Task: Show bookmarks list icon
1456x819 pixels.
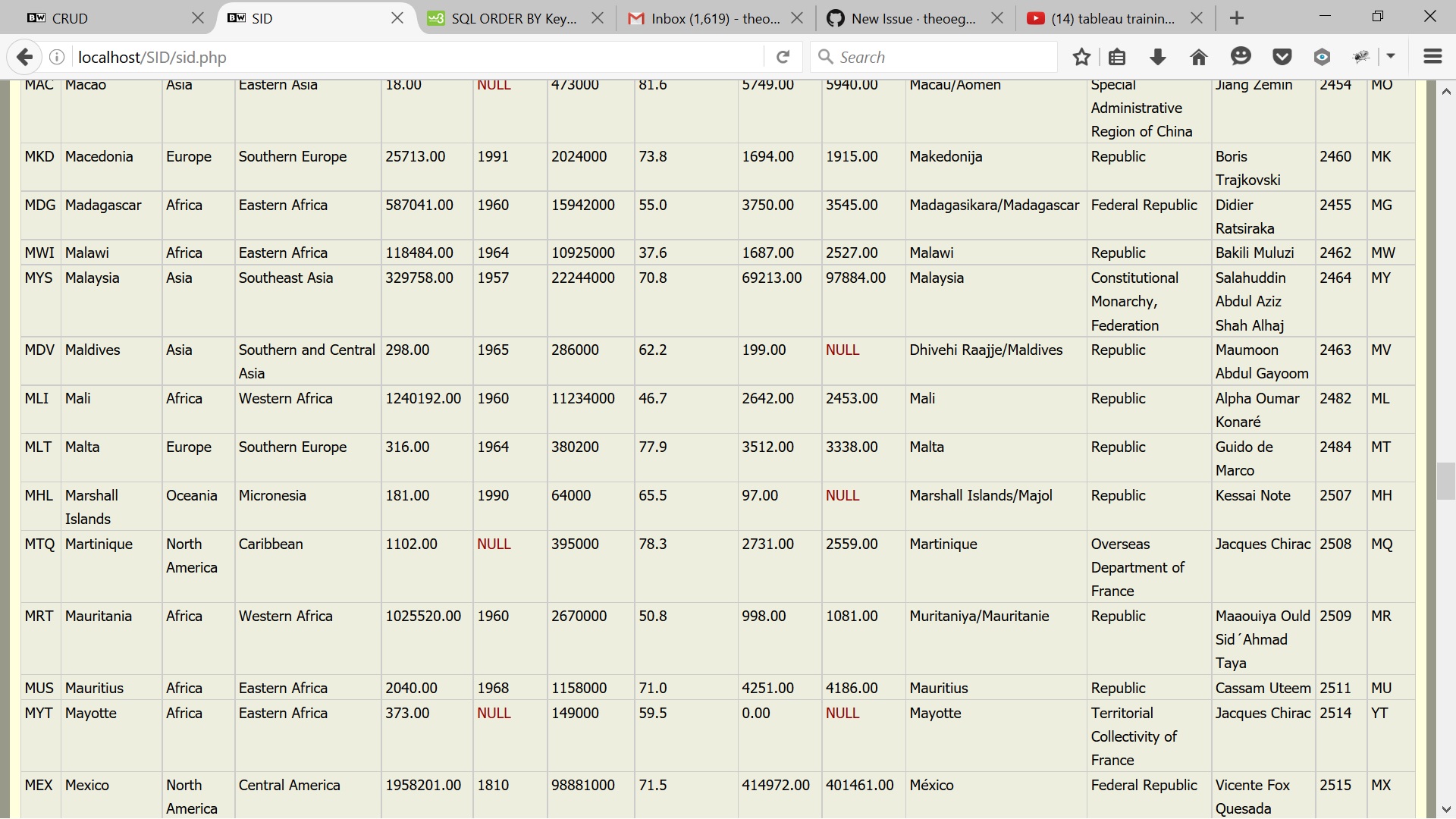Action: pyautogui.click(x=1116, y=57)
